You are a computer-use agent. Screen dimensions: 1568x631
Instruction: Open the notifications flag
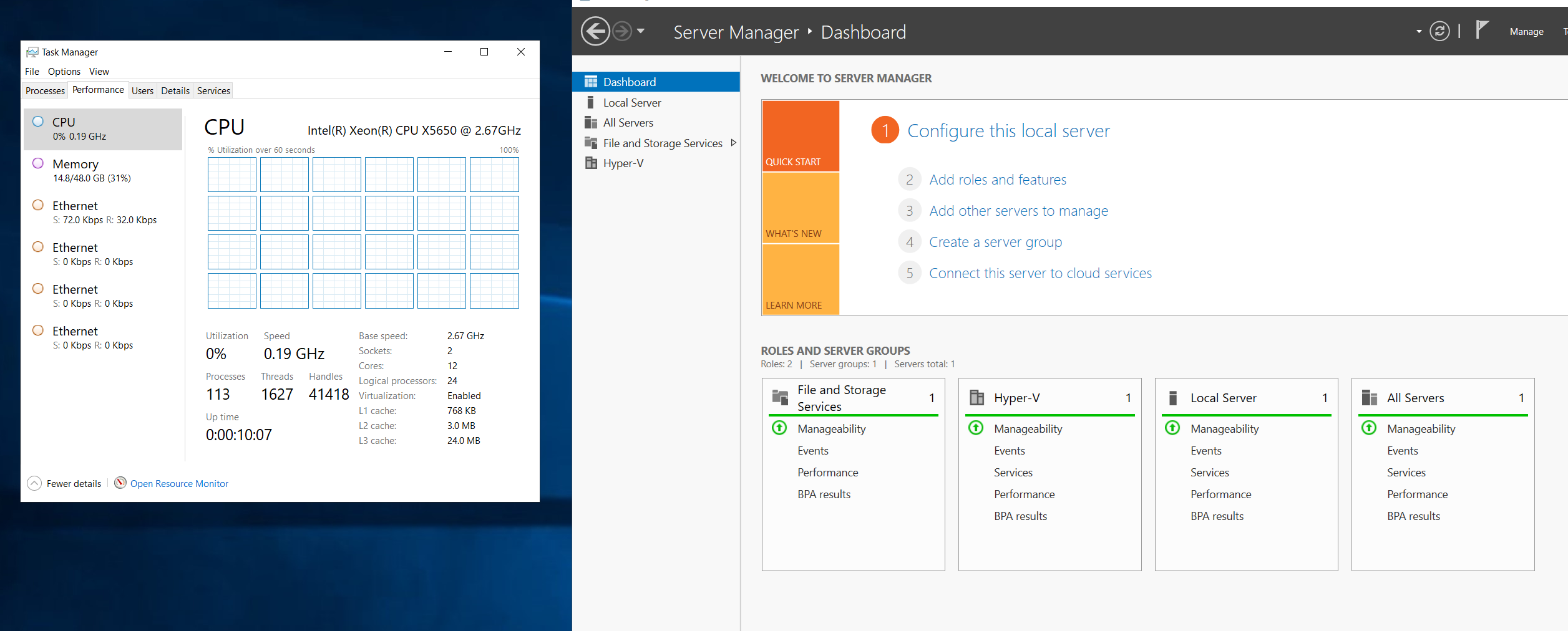[1482, 29]
